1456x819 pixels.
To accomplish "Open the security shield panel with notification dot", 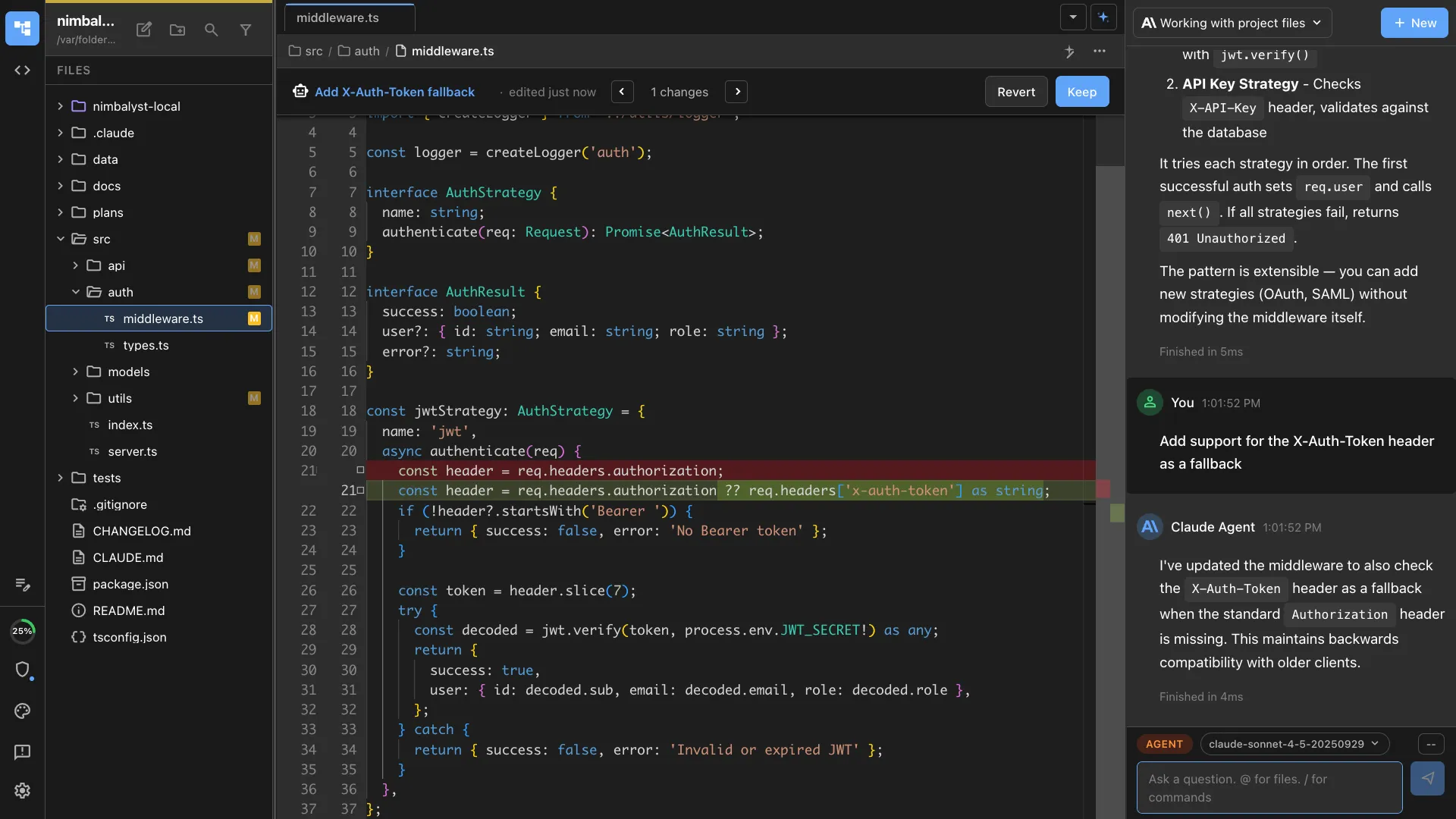I will coord(23,670).
